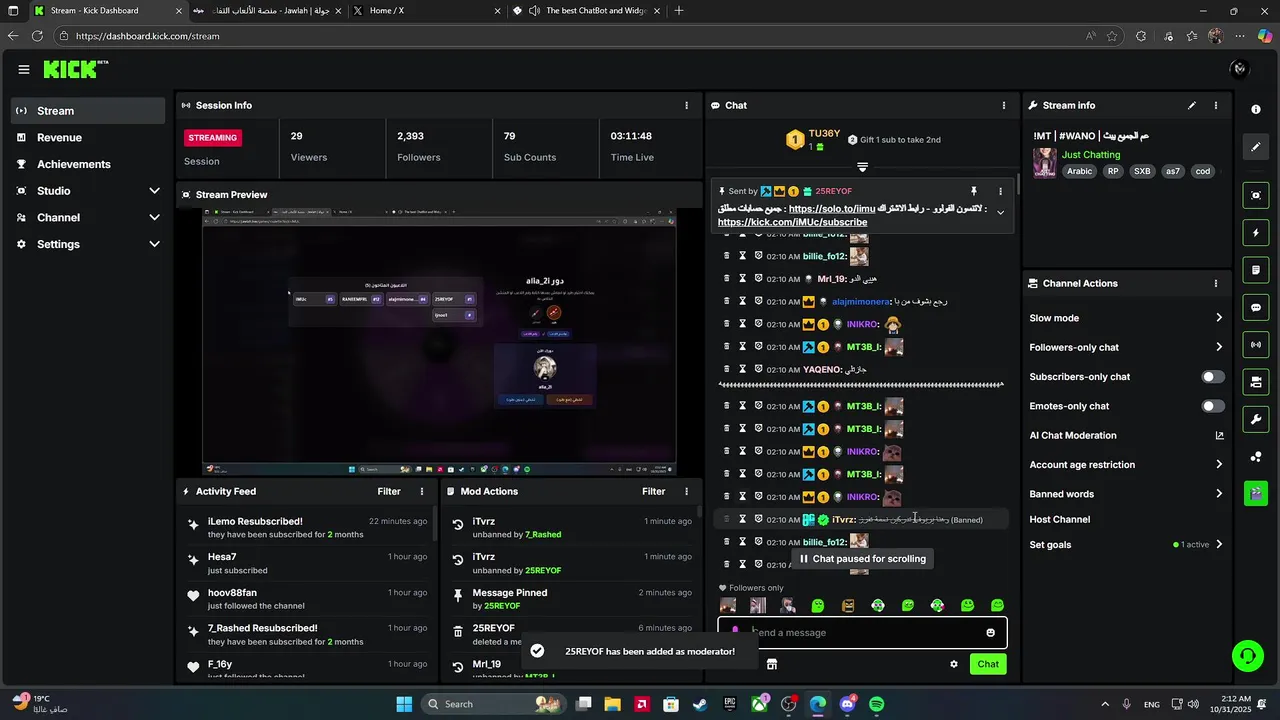Screen dimensions: 1280x720
Task: Expand the Channel sidebar section
Action: 154,218
